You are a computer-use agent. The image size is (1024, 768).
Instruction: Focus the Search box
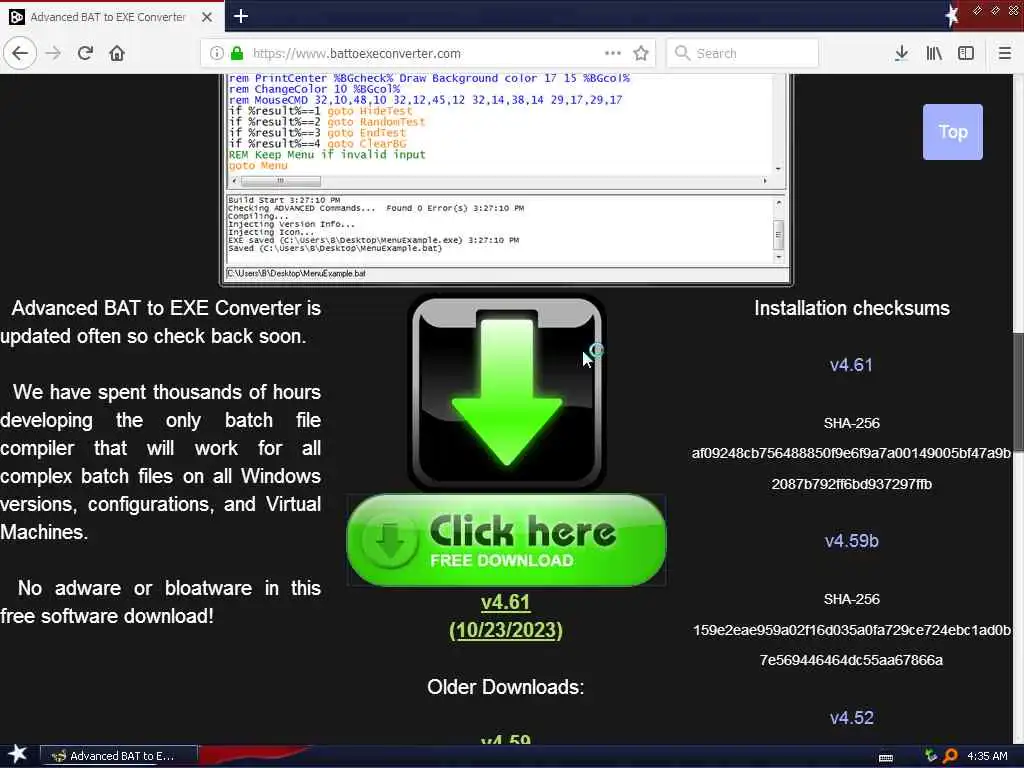click(743, 53)
